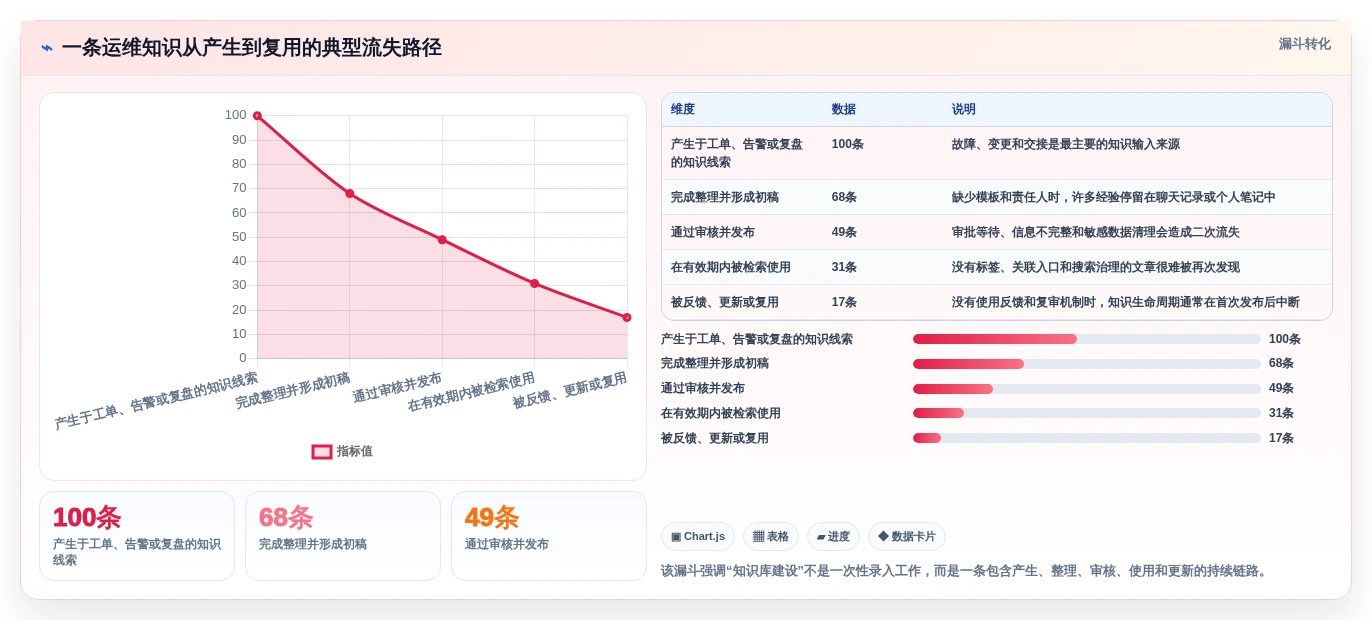Click the 说明 column header
1372x620 pixels.
[x=964, y=110]
